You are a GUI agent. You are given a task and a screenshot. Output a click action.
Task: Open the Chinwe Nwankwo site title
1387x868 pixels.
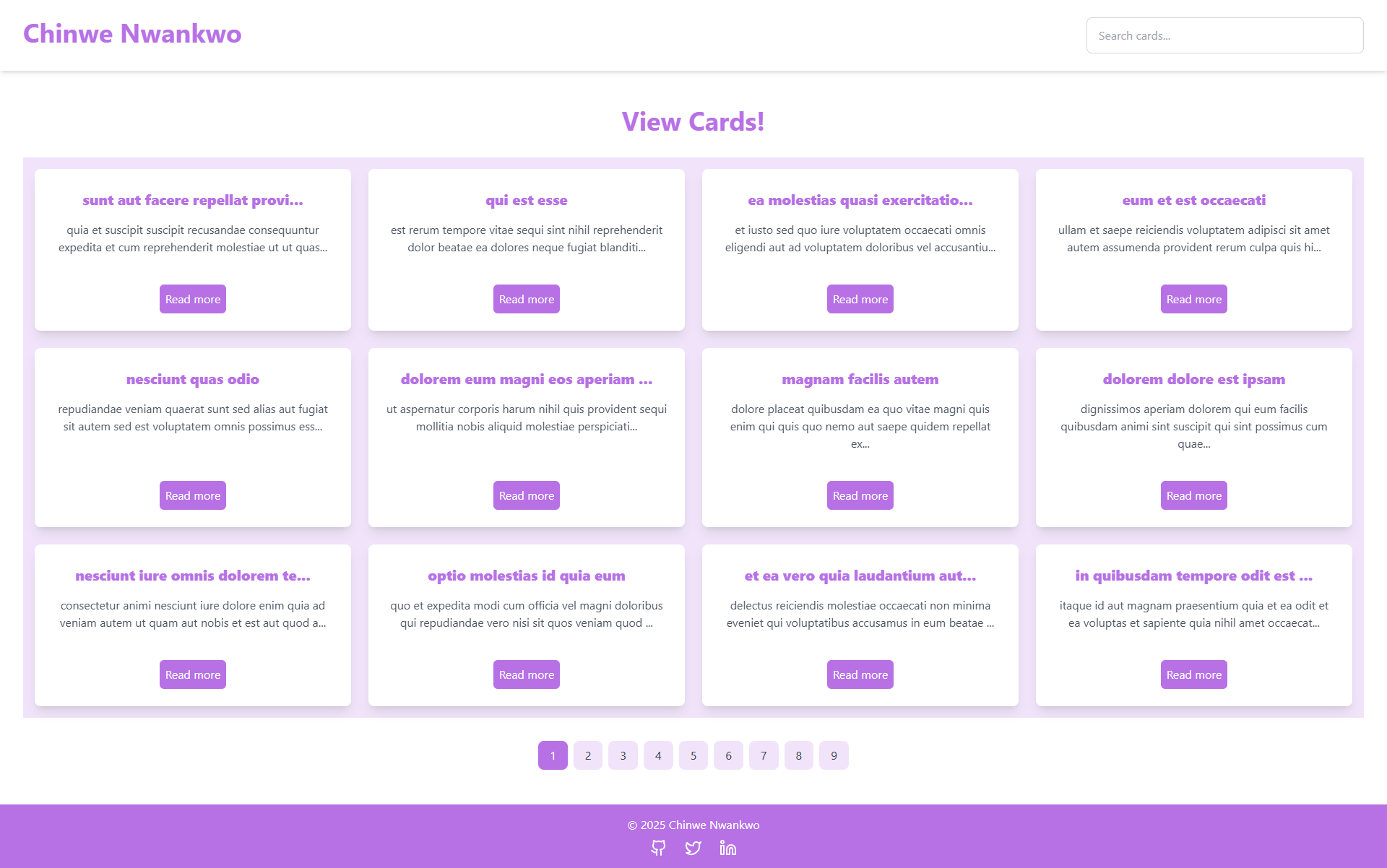tap(132, 34)
